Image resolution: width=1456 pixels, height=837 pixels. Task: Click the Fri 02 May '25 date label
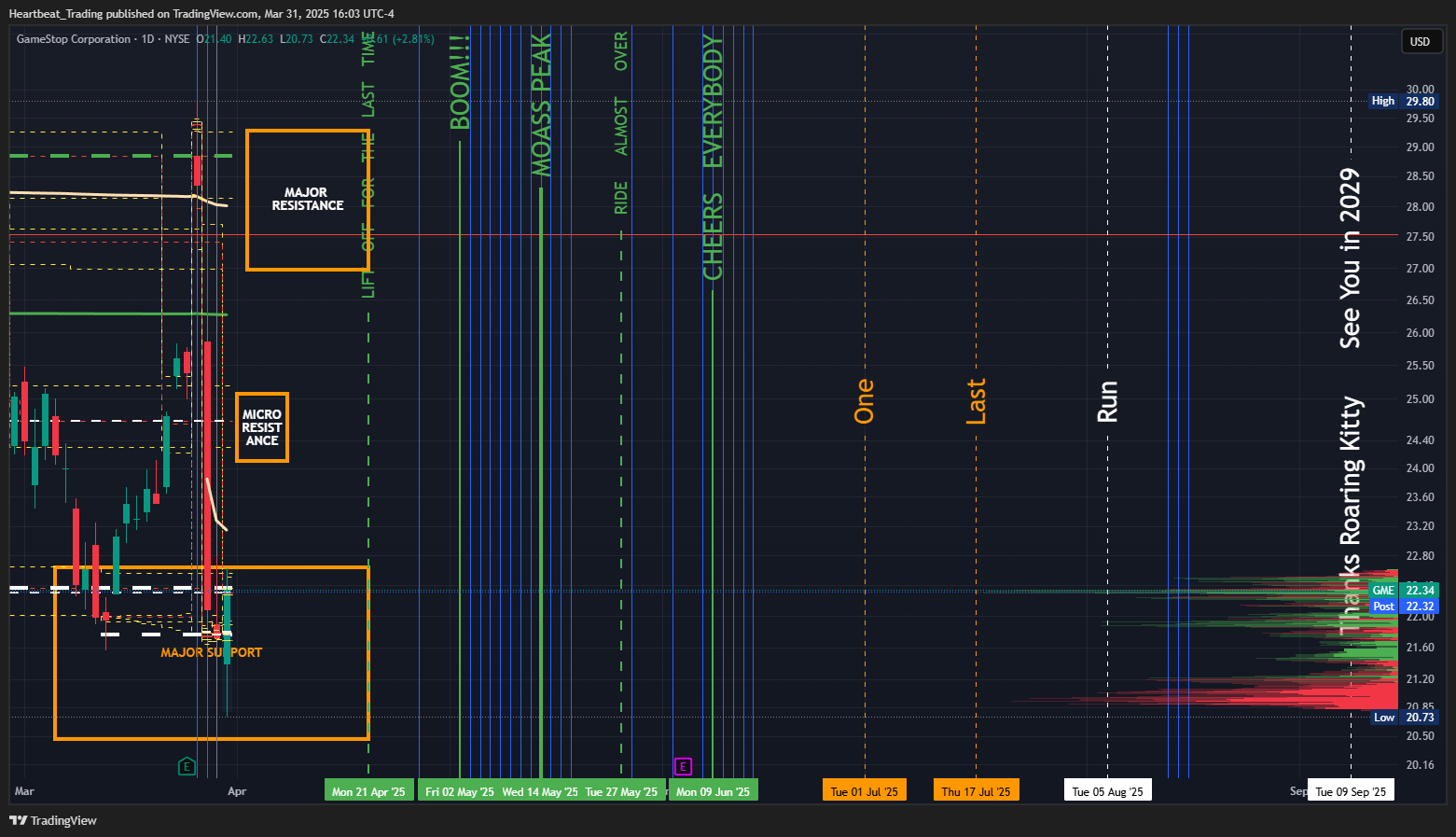click(x=460, y=791)
